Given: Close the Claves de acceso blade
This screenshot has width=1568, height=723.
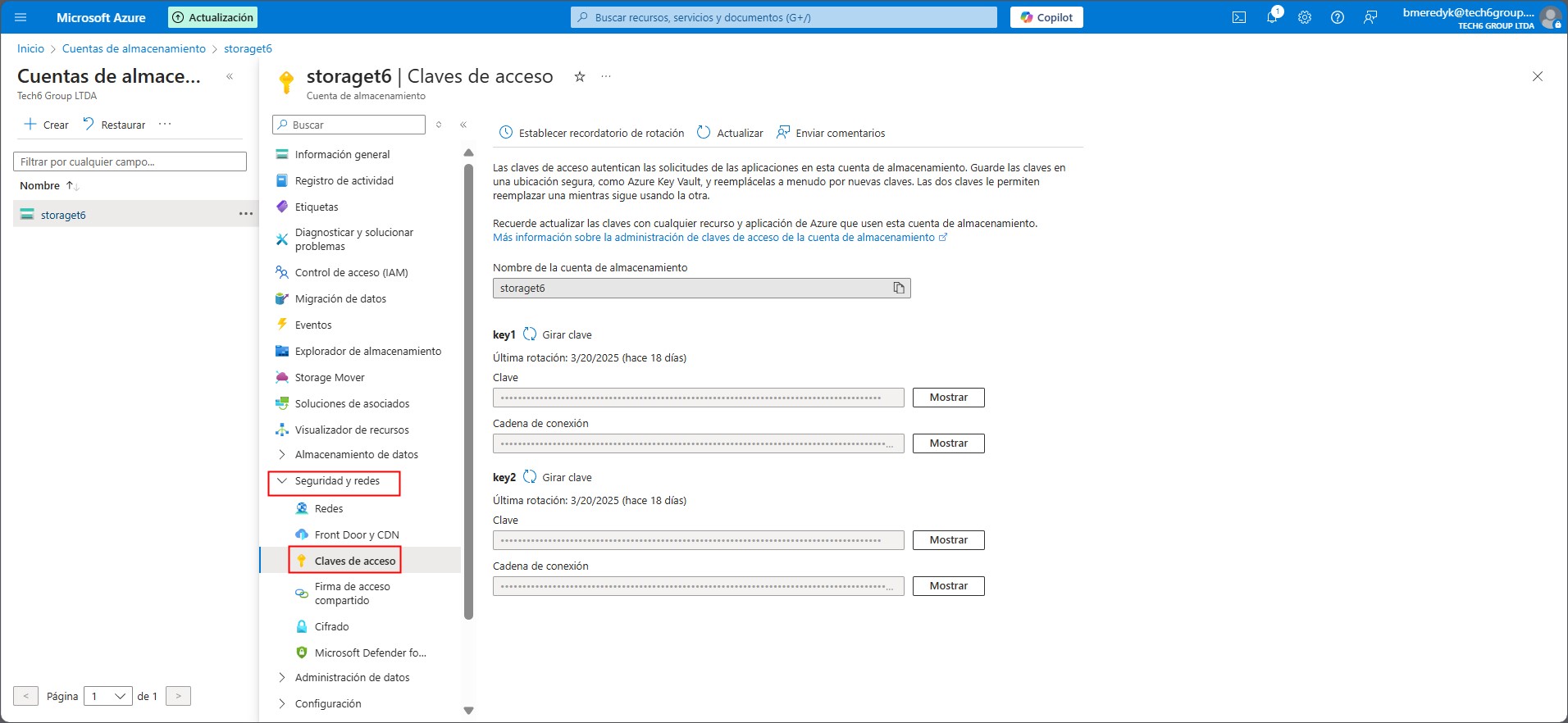Looking at the screenshot, I should tap(1538, 76).
